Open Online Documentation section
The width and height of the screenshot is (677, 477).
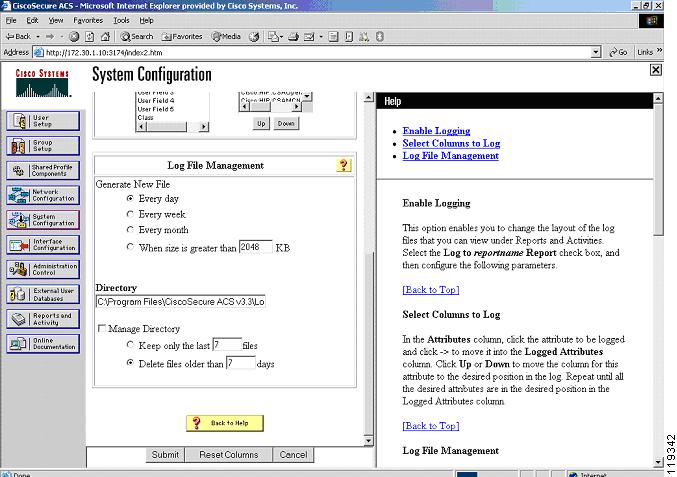pyautogui.click(x=43, y=344)
